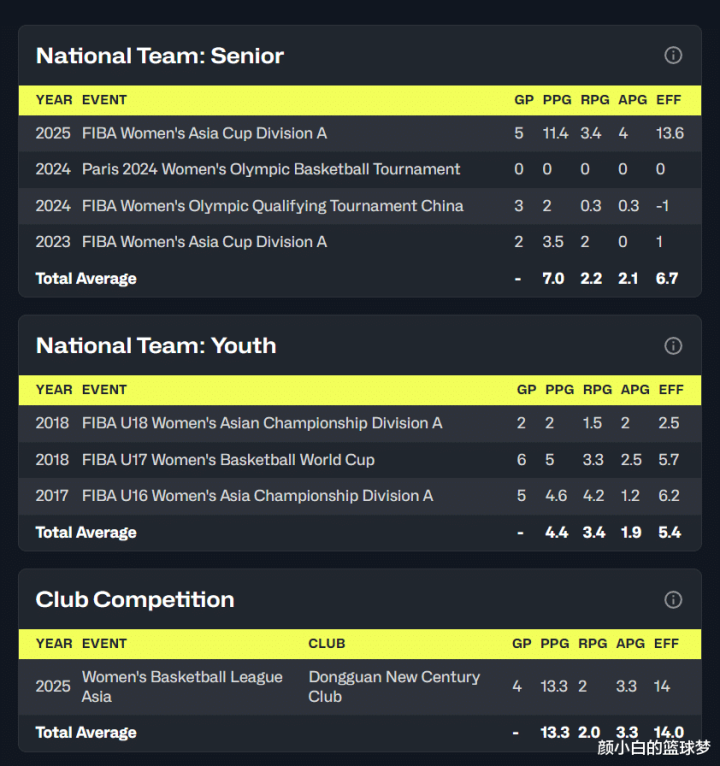Open 2025 FIBA Women's Asia Cup Division A

pyautogui.click(x=204, y=133)
